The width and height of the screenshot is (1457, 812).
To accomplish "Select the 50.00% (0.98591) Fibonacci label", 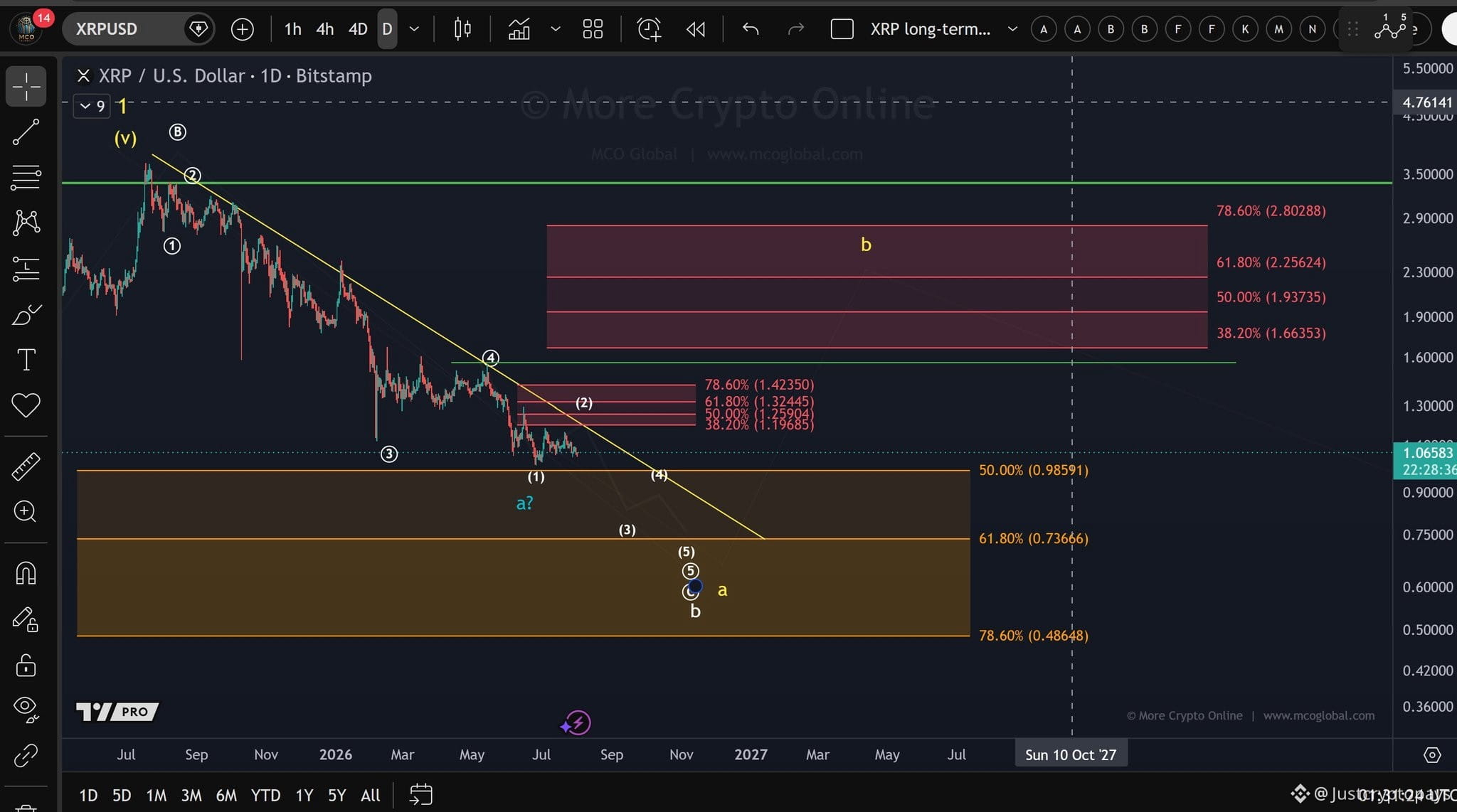I will click(1034, 470).
